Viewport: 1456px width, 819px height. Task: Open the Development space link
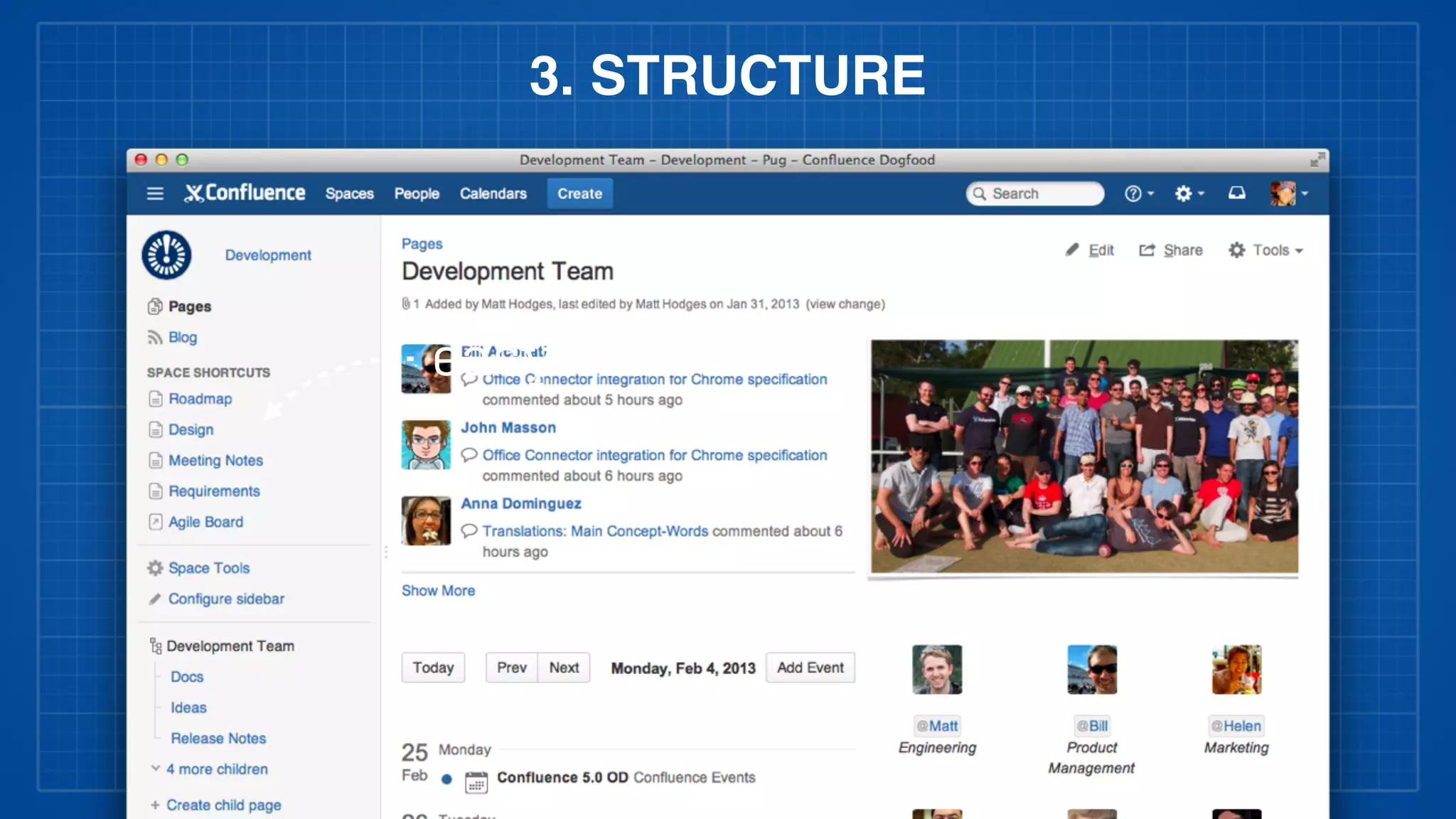(x=268, y=255)
